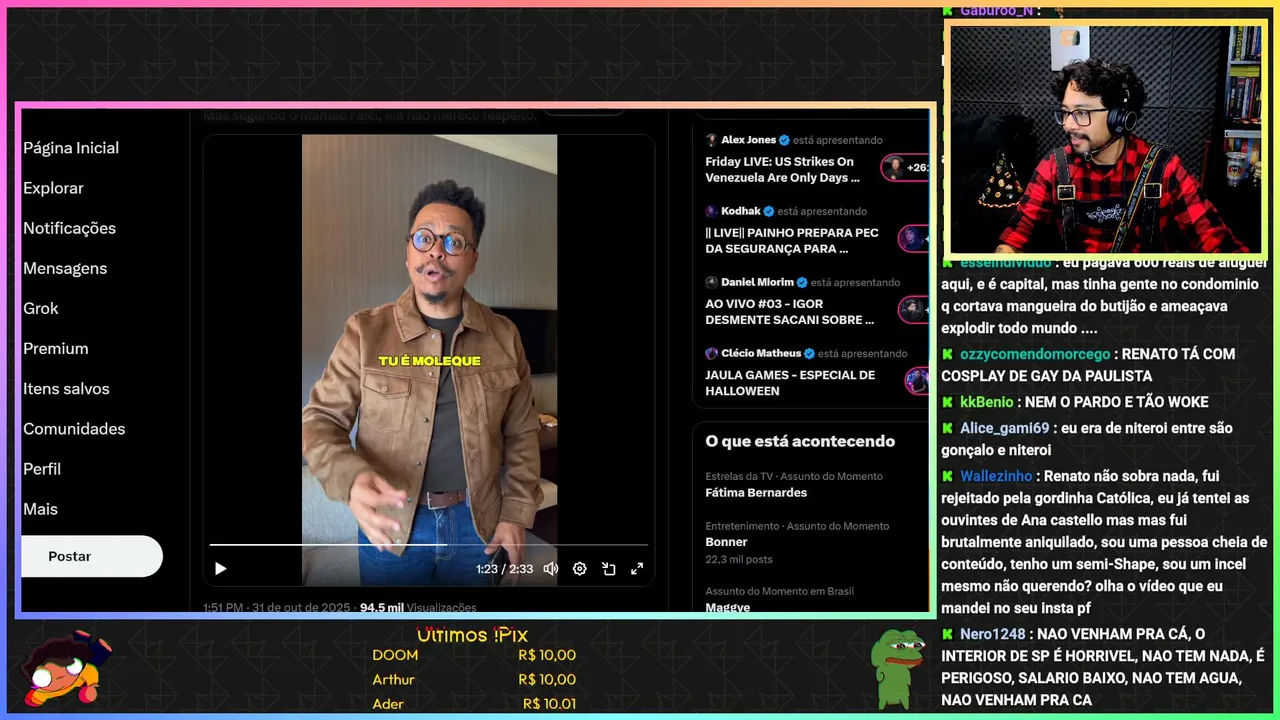Image resolution: width=1280 pixels, height=720 pixels.
Task: Click Kick badge beside Wallezinho
Action: tap(948, 476)
